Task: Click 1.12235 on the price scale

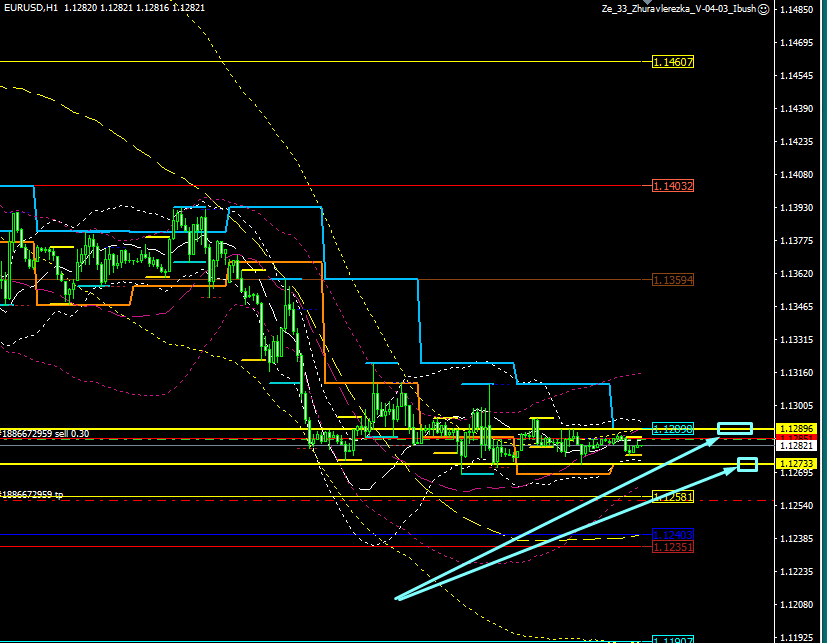Action: [796, 572]
